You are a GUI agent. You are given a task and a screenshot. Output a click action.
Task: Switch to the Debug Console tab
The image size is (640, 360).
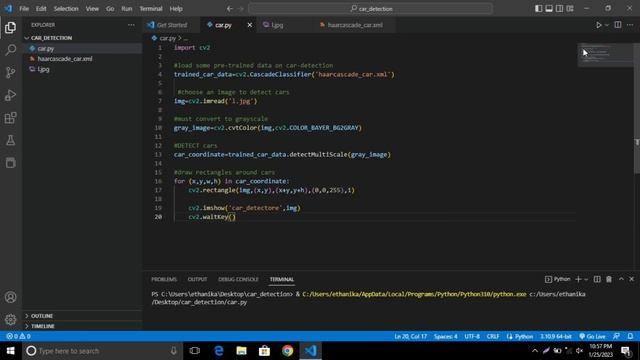[238, 279]
